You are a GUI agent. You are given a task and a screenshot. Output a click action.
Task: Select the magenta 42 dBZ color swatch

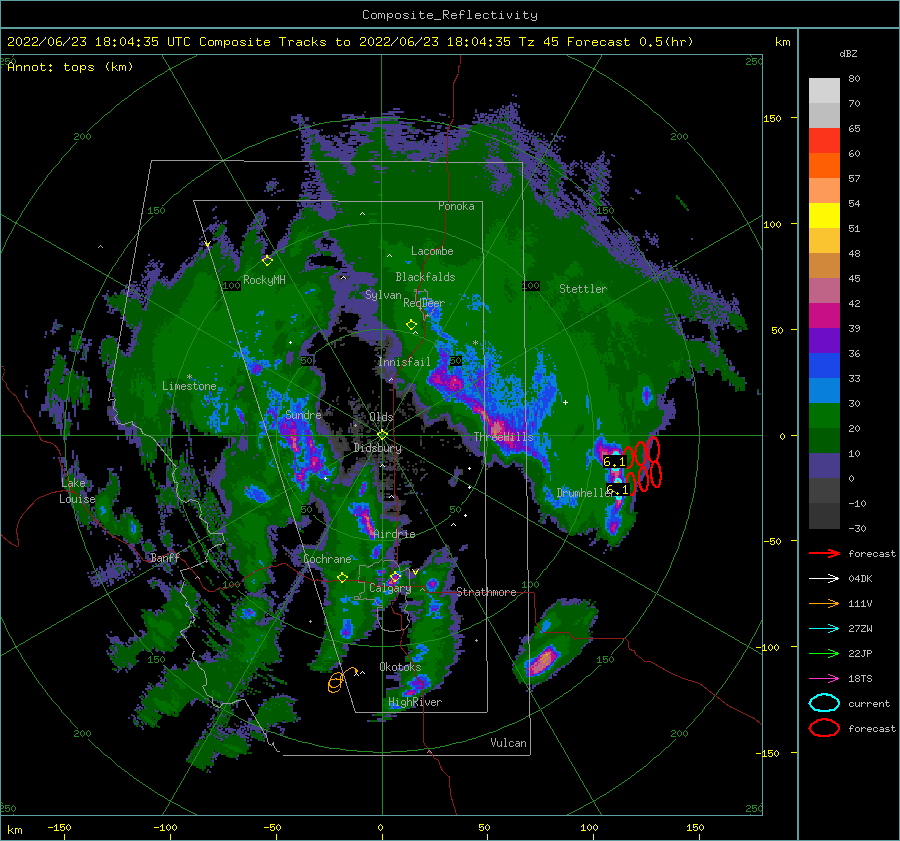824,315
